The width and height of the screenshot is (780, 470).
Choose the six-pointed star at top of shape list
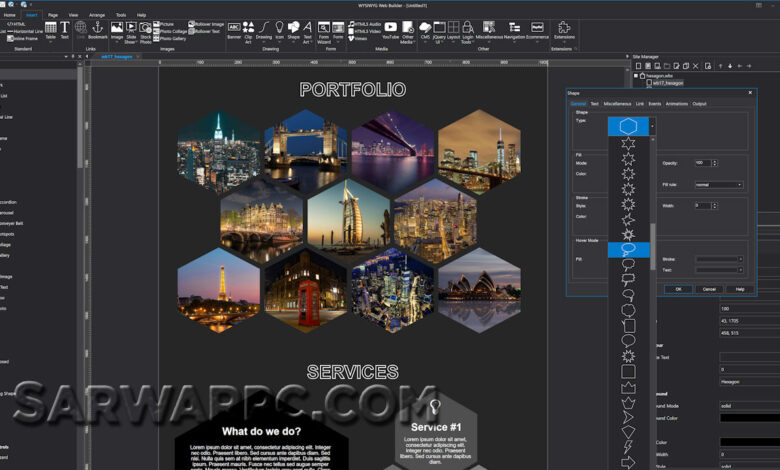click(x=628, y=144)
